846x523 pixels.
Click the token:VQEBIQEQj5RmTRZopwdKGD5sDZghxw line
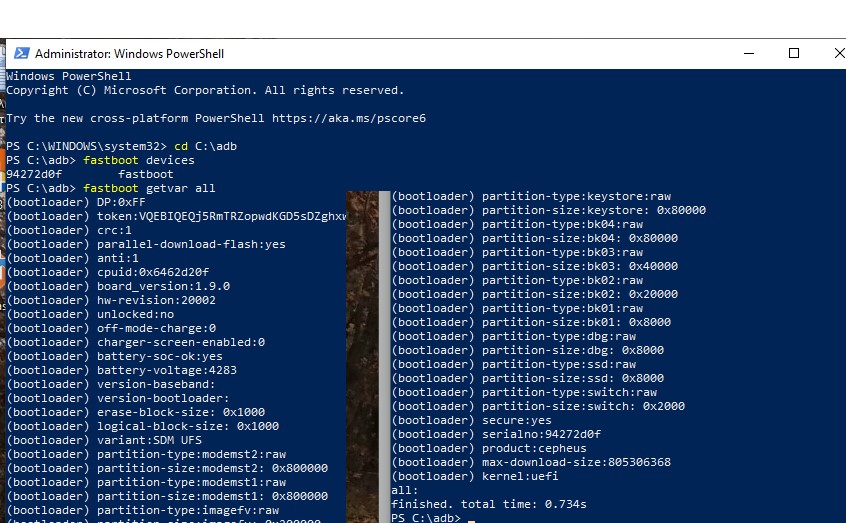176,216
